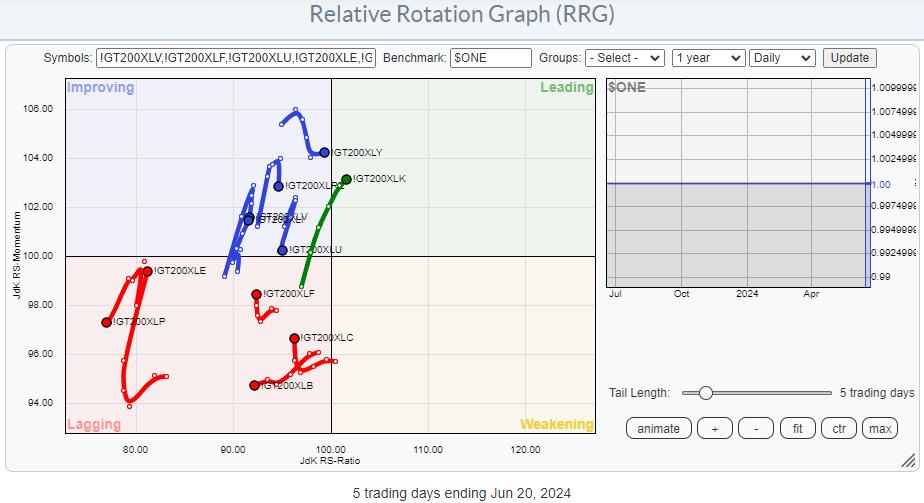Image resolution: width=924 pixels, height=503 pixels.
Task: Click the fit button
Action: tap(798, 428)
